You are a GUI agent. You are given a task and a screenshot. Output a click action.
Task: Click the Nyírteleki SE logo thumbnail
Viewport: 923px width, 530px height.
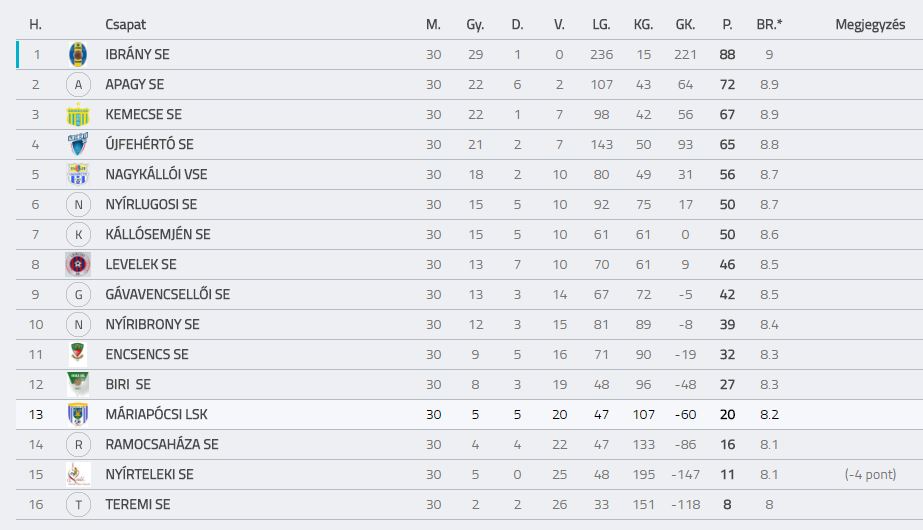[x=78, y=474]
